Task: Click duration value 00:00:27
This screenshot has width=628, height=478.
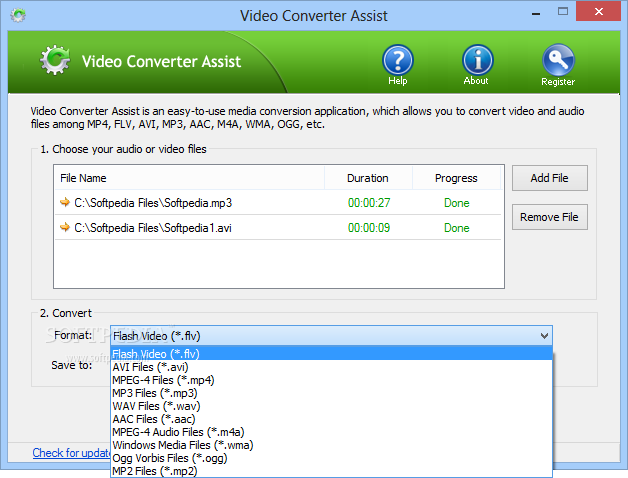Action: [x=369, y=203]
